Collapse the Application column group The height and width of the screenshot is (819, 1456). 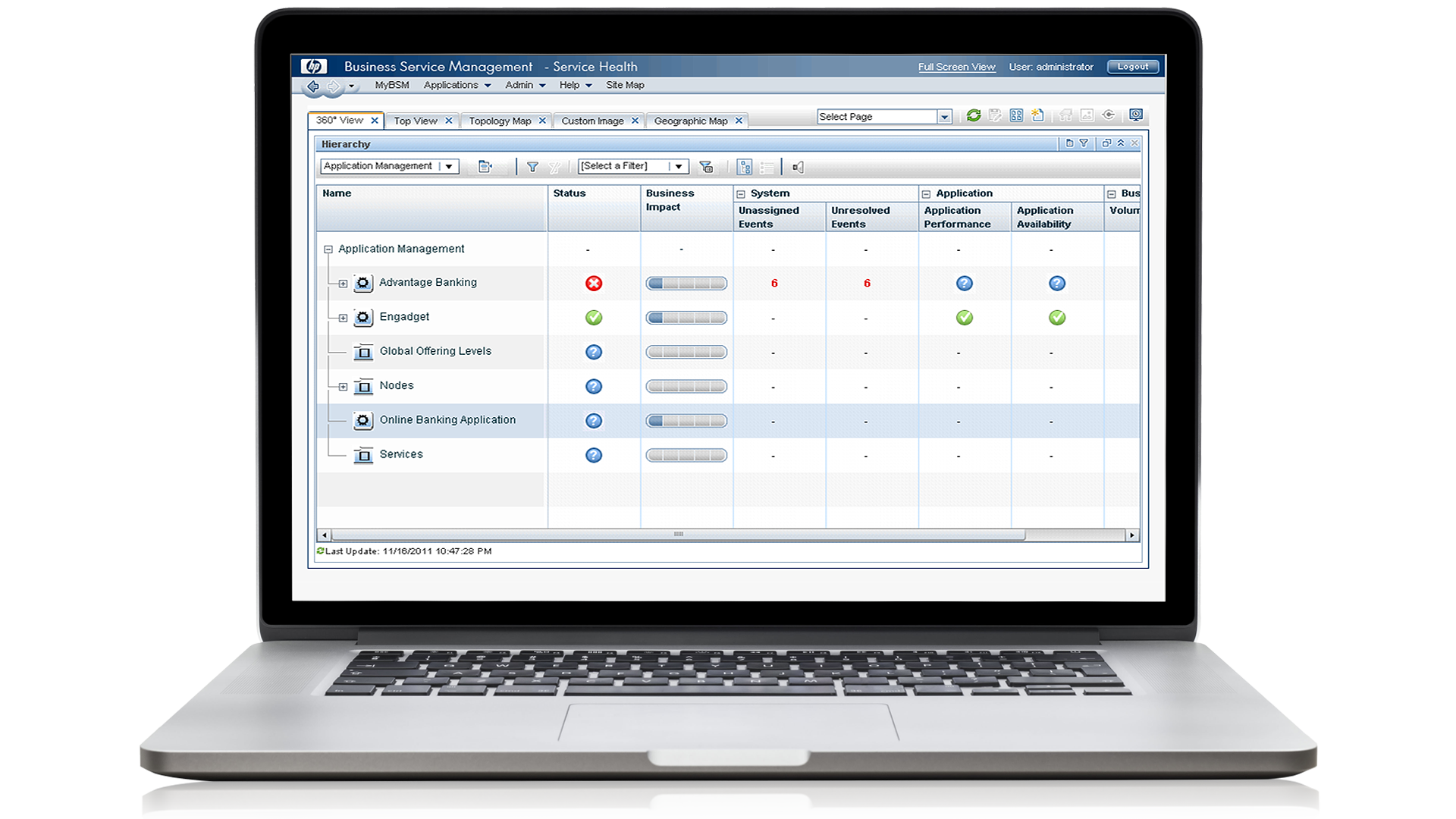coord(926,194)
